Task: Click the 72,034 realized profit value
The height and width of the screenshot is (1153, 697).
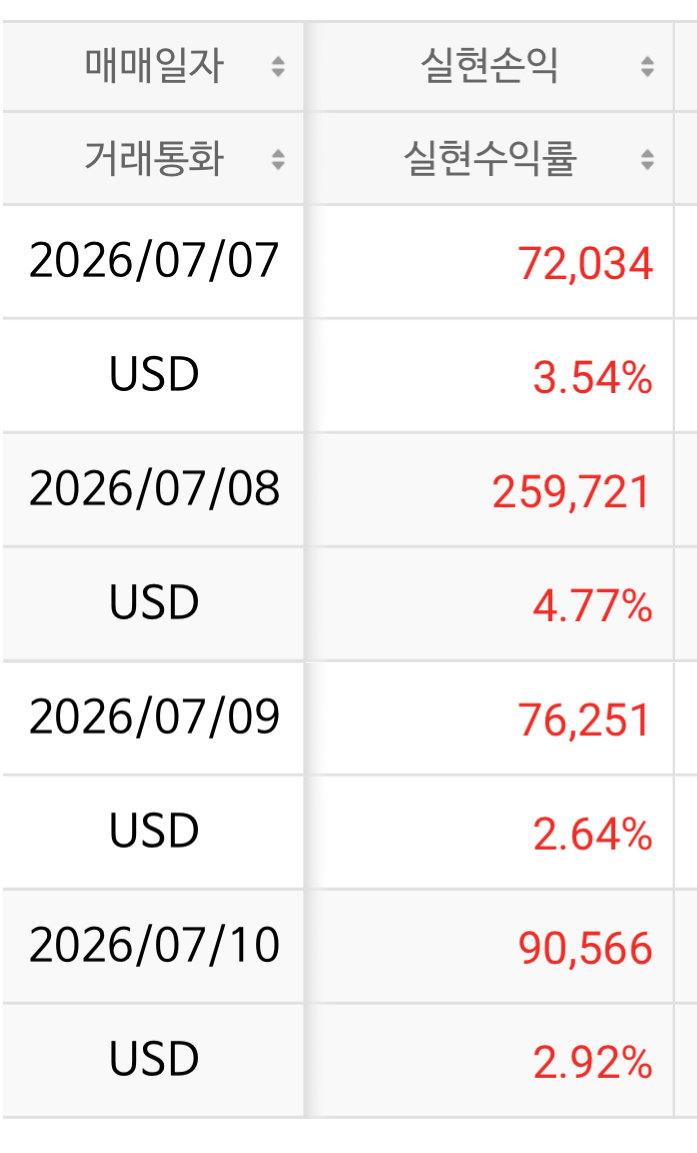Action: click(x=585, y=263)
